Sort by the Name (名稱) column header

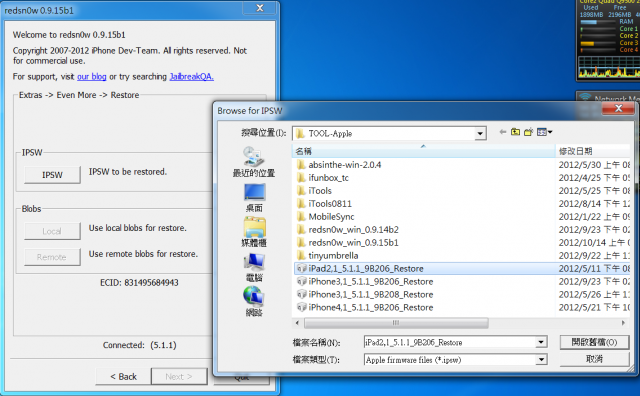tap(424, 151)
